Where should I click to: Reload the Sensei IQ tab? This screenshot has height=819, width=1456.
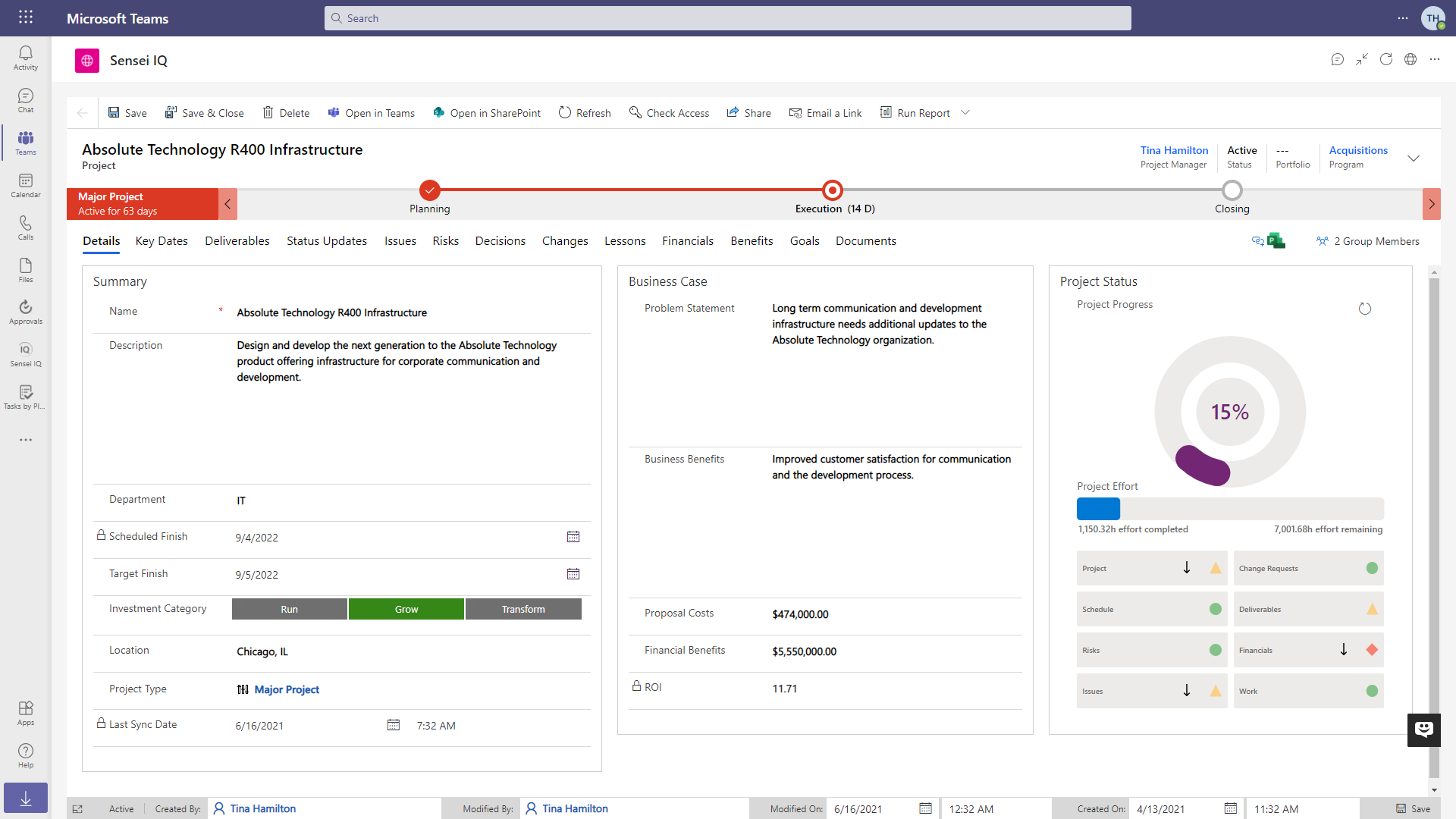[1386, 60]
